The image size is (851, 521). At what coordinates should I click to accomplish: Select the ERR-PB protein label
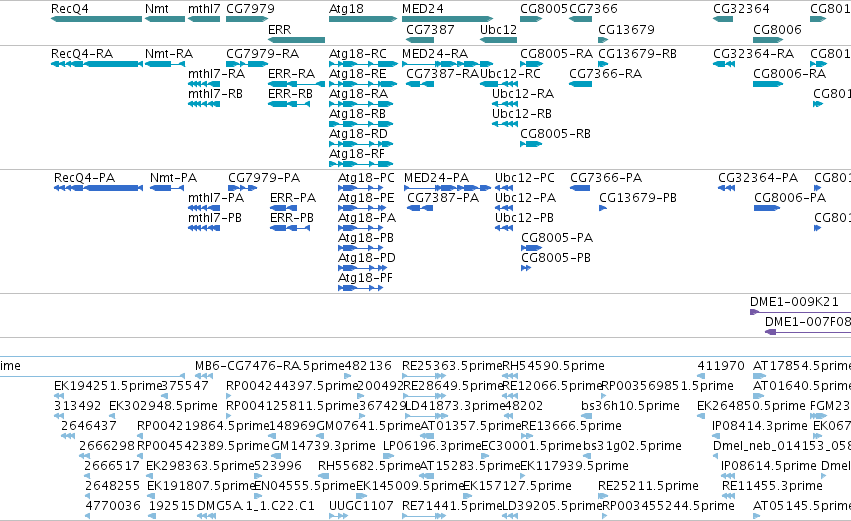[x=292, y=219]
